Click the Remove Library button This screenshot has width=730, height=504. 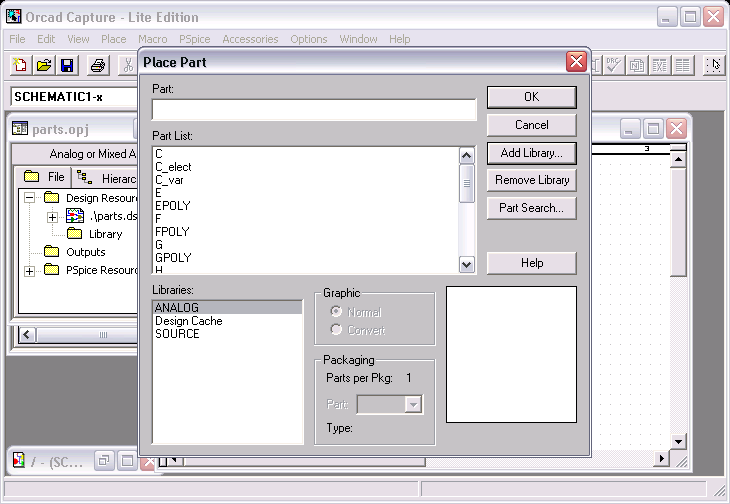(x=532, y=180)
